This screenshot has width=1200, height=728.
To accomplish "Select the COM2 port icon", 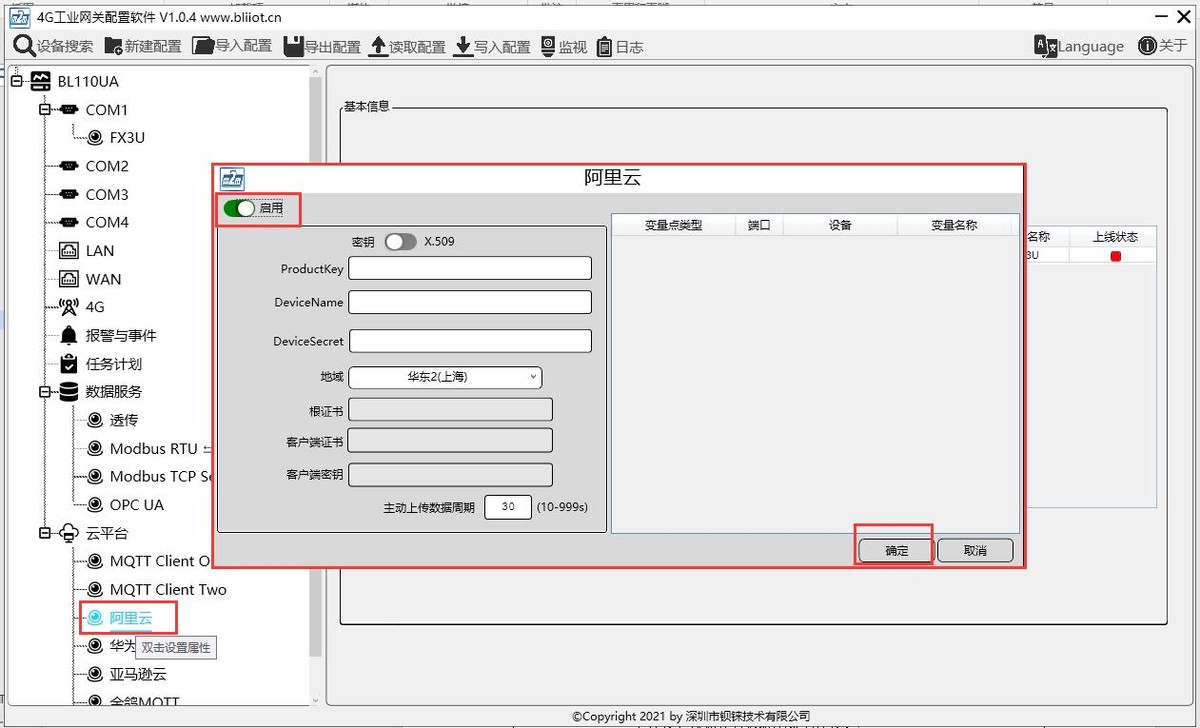I will pos(69,166).
